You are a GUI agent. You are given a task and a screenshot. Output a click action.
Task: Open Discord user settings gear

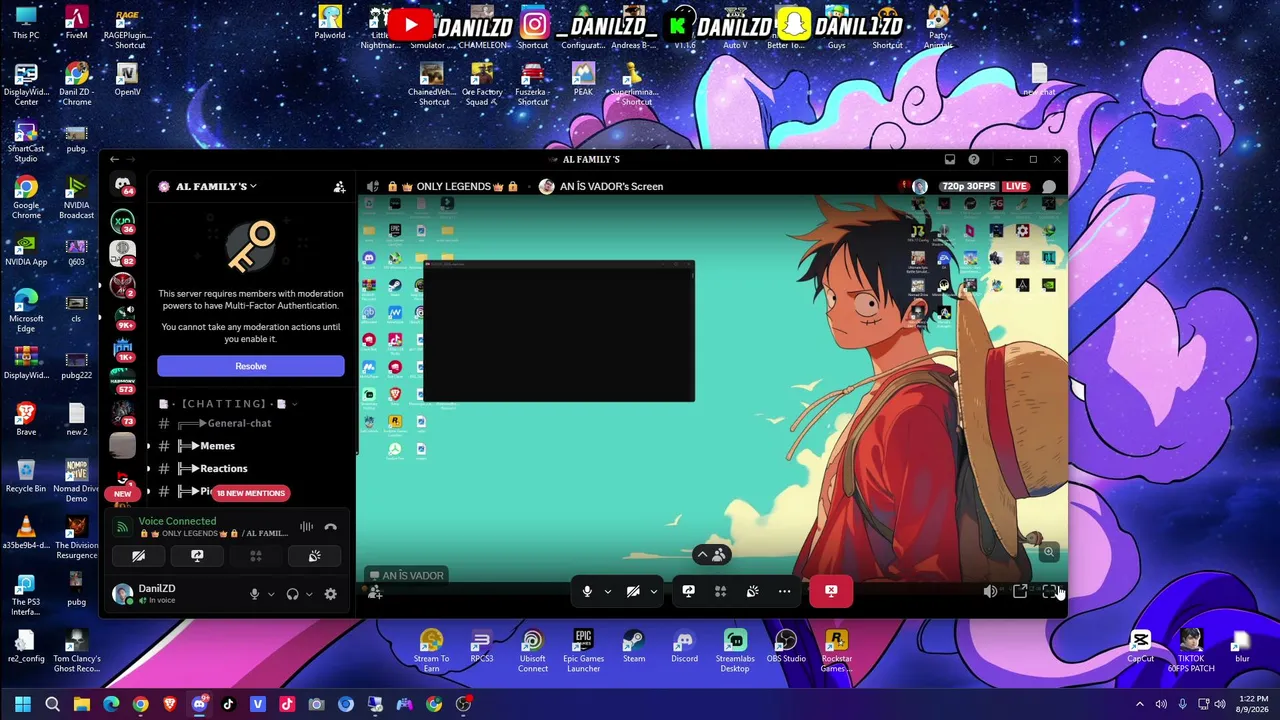pos(330,594)
